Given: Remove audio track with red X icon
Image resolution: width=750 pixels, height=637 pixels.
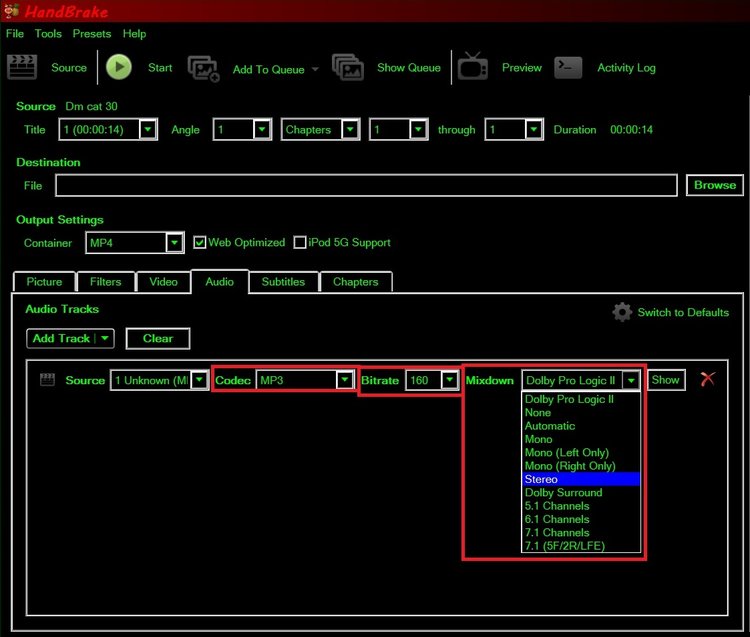Looking at the screenshot, I should click(707, 379).
